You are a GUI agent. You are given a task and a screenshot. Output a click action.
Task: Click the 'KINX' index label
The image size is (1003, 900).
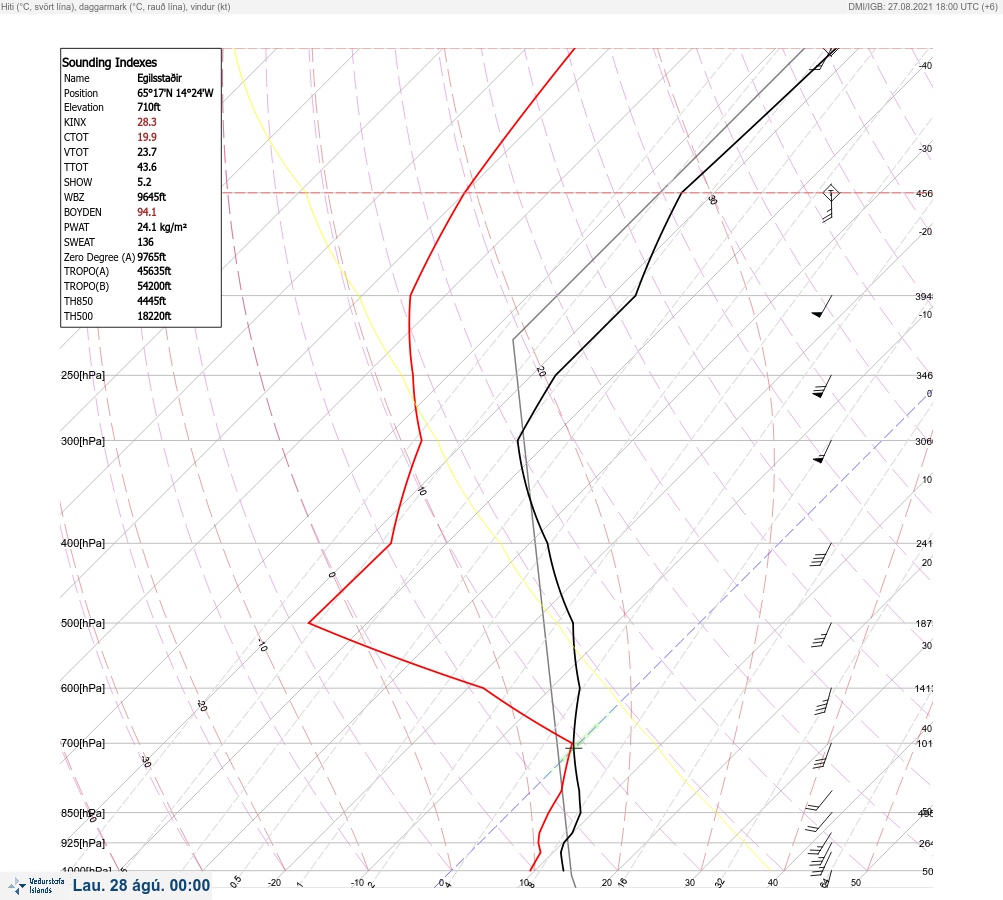pyautogui.click(x=75, y=122)
